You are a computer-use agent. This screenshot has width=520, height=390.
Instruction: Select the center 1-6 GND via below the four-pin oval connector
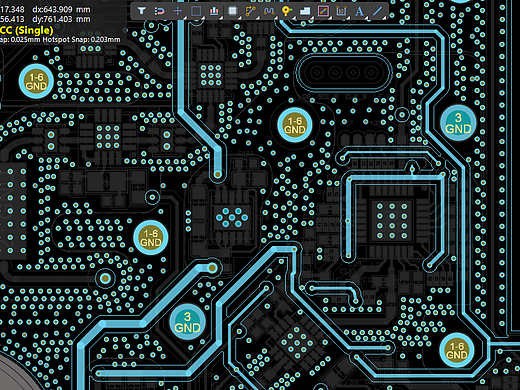[295, 125]
